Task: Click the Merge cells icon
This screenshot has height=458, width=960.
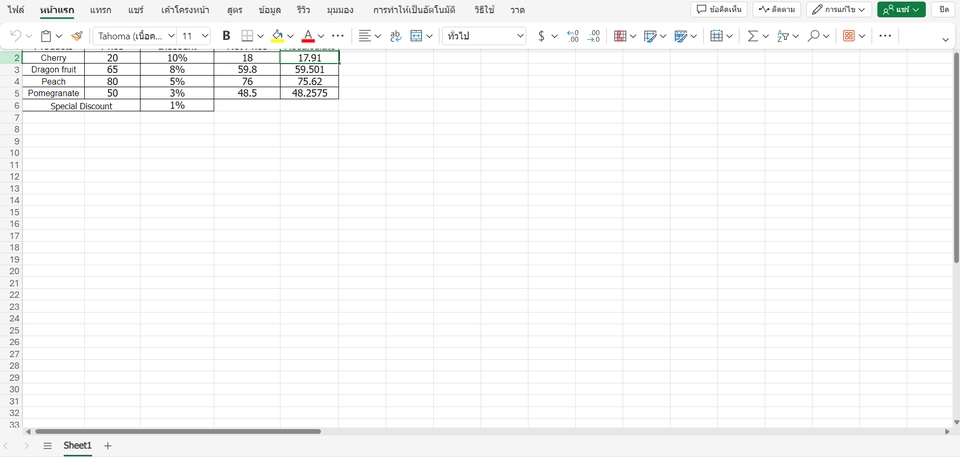Action: click(x=416, y=36)
